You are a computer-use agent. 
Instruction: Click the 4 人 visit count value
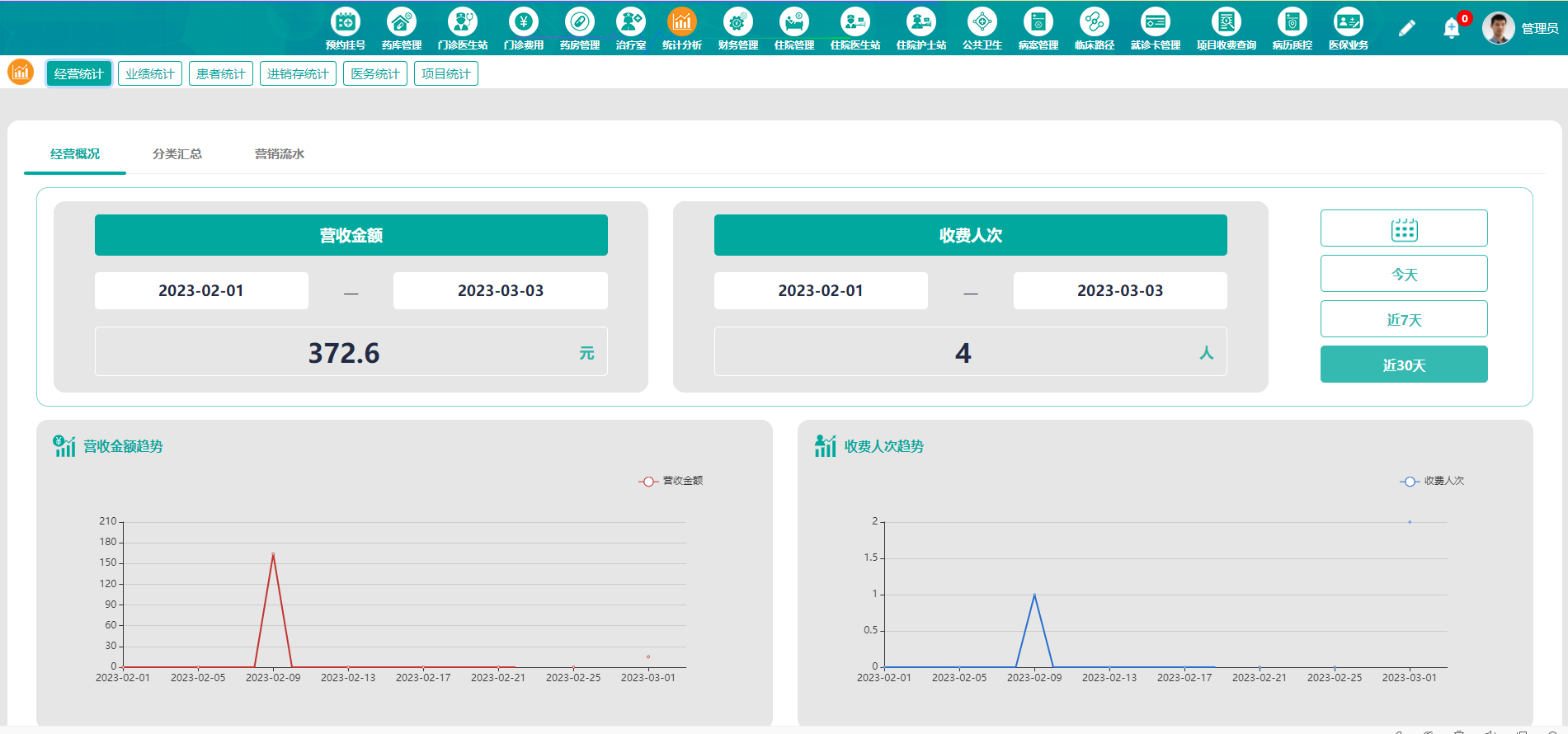963,353
